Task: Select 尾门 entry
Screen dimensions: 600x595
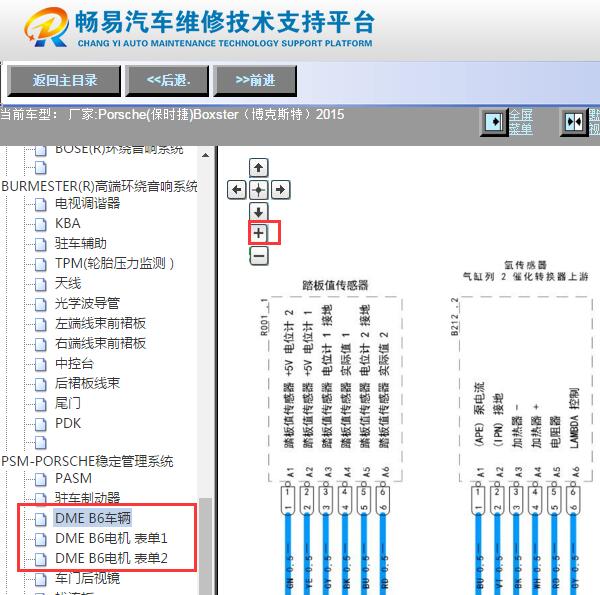Action: pos(68,403)
